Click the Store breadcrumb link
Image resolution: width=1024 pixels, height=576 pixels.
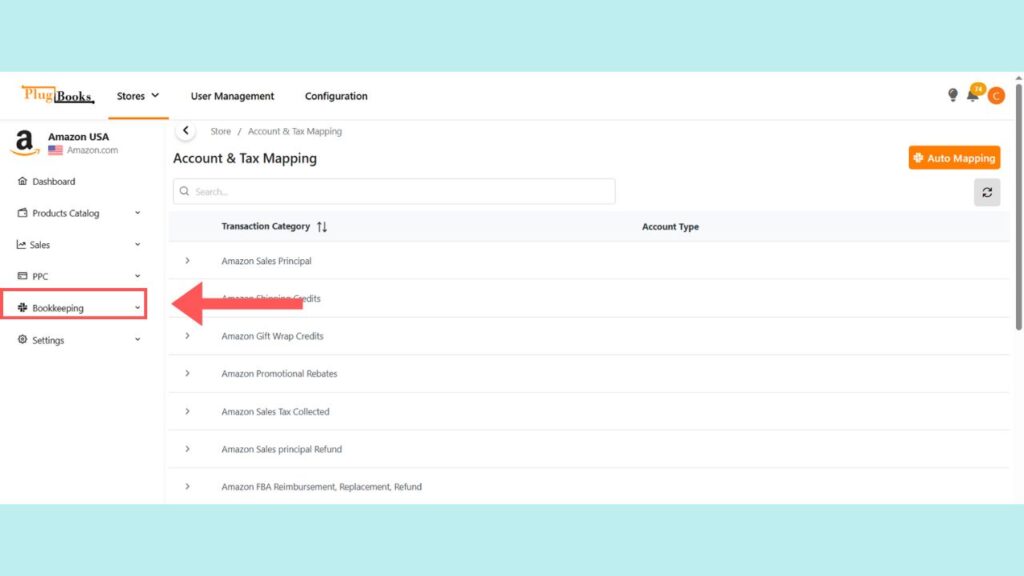point(221,131)
